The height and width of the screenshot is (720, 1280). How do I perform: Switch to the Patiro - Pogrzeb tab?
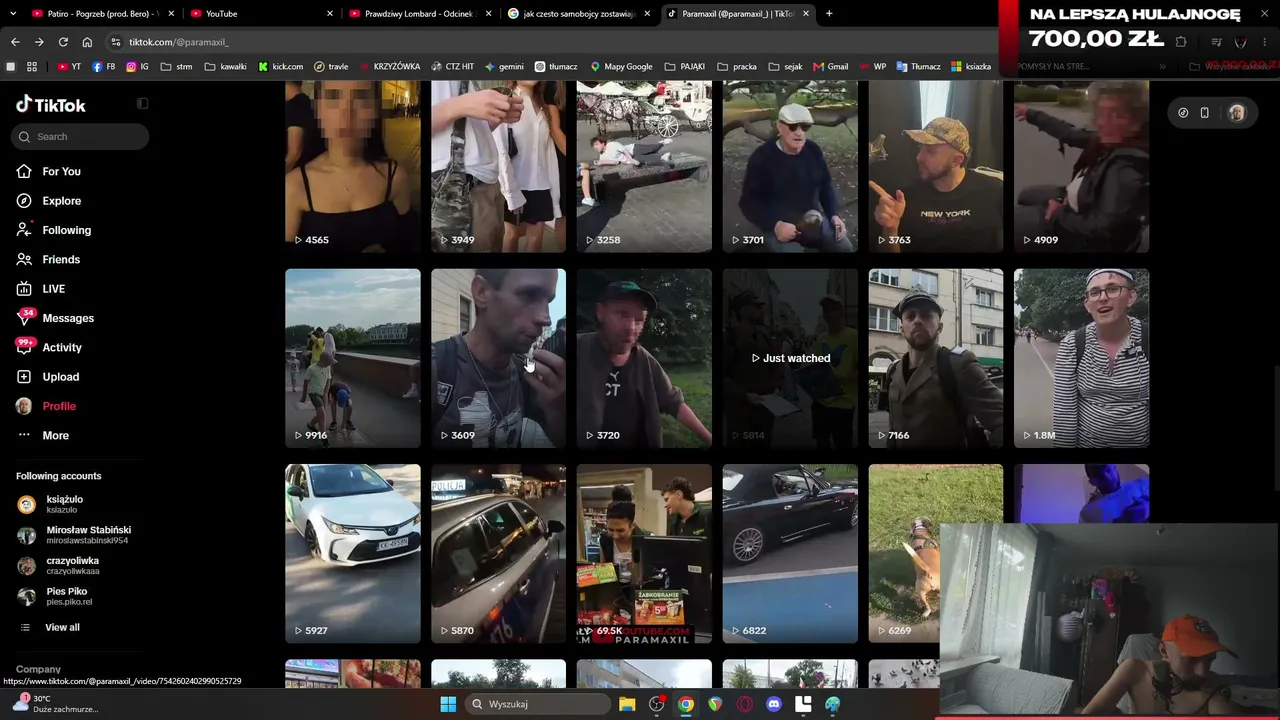pyautogui.click(x=102, y=14)
